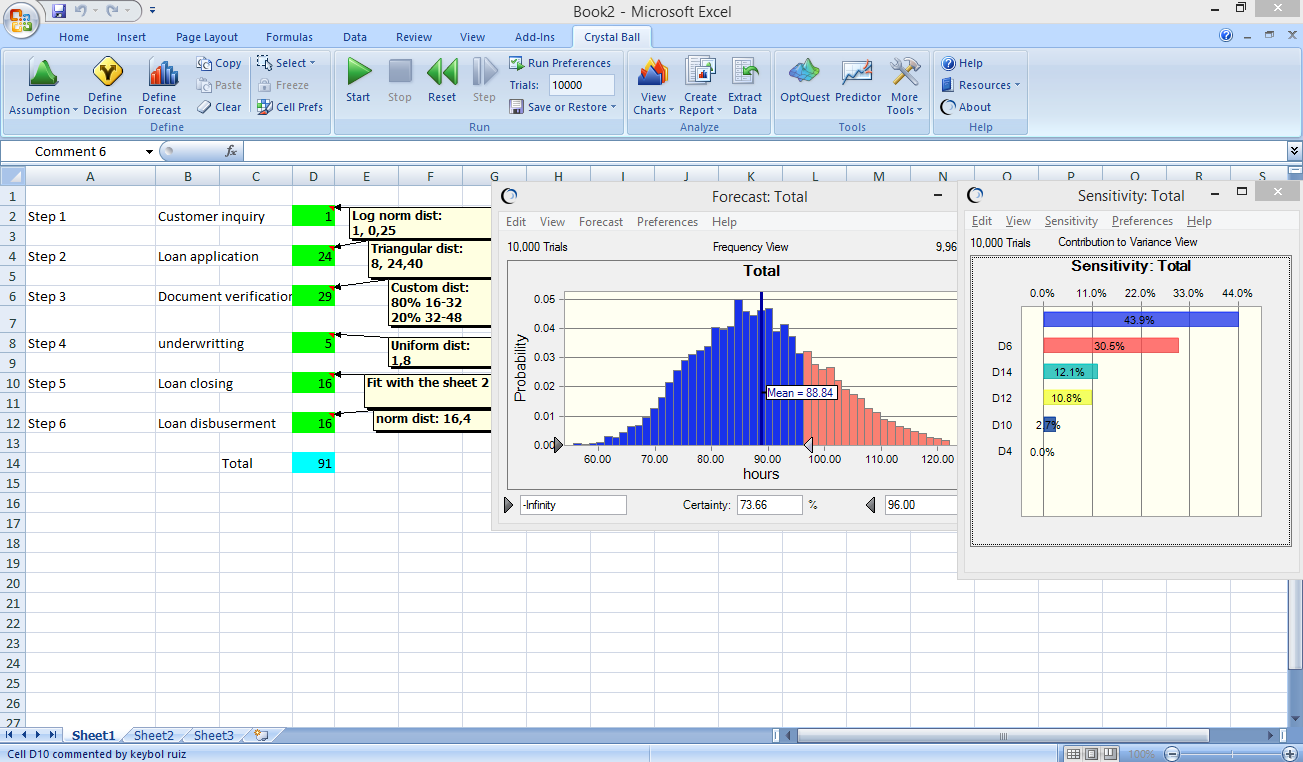
Task: Click the -Infinity lower bound field
Action: tap(573, 505)
